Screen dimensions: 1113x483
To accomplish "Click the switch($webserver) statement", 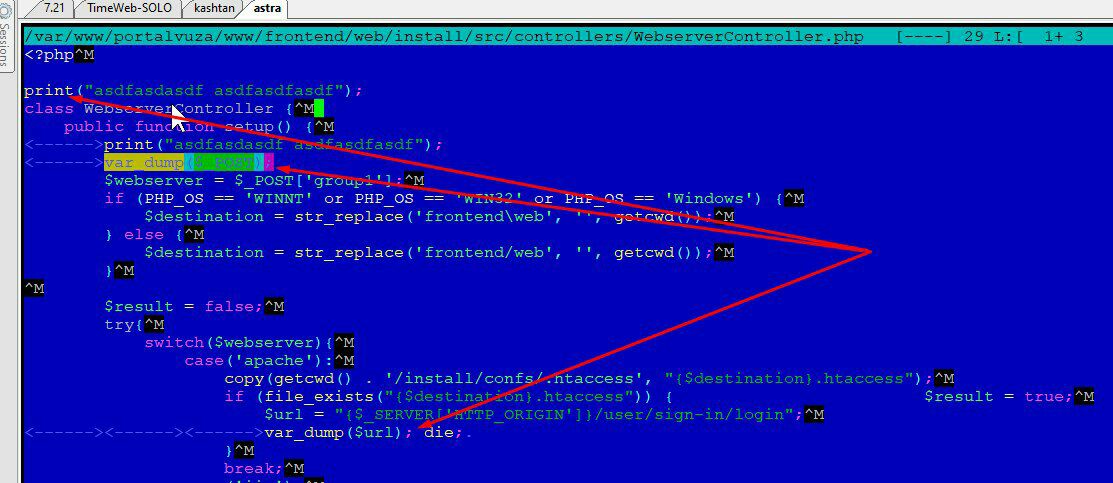I will point(239,342).
